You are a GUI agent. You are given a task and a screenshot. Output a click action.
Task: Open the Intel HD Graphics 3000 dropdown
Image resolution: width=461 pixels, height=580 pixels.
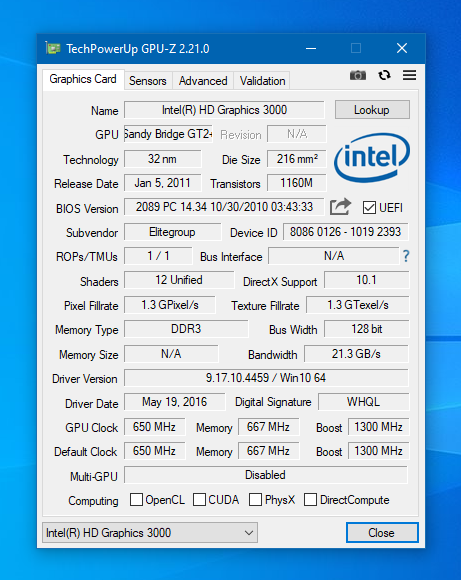[x=150, y=533]
